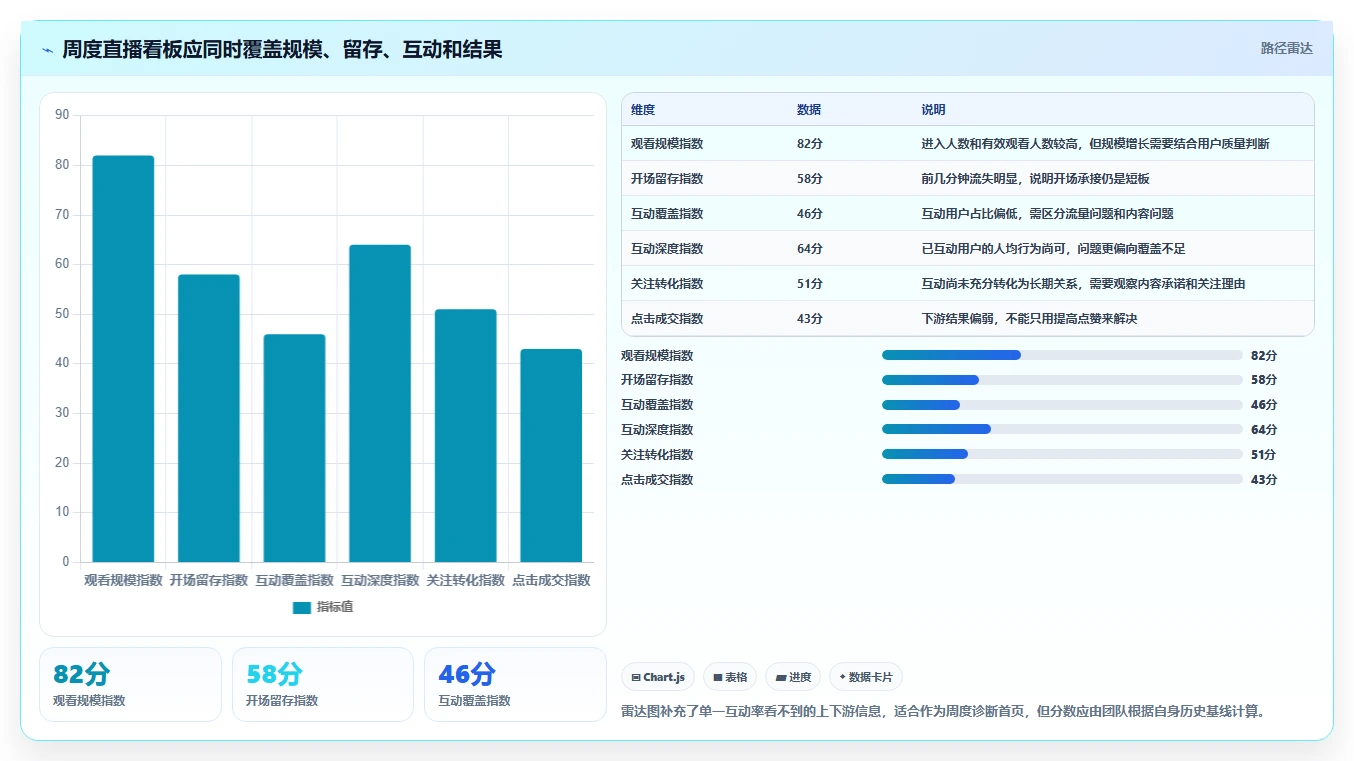Viewport: 1354px width, 761px height.
Task: Select the 点击成交指数 bar in the chart
Action: coord(551,455)
